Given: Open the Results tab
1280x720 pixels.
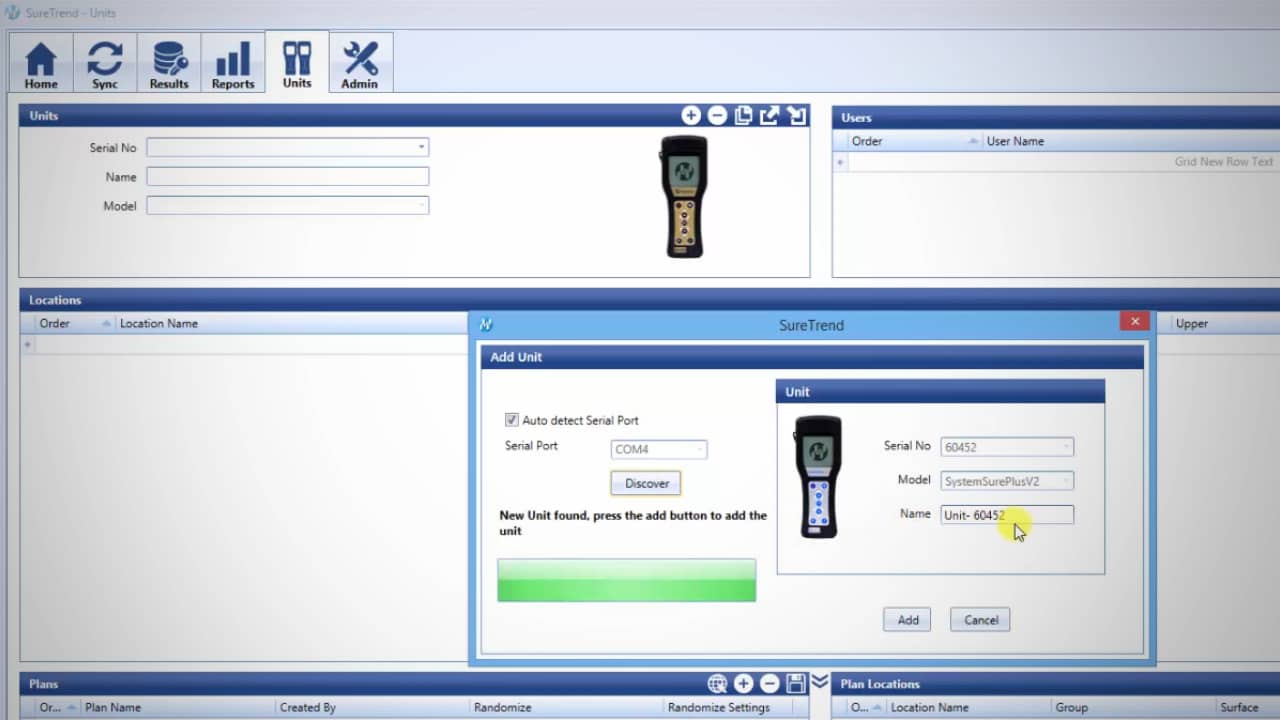Looking at the screenshot, I should coord(169,63).
